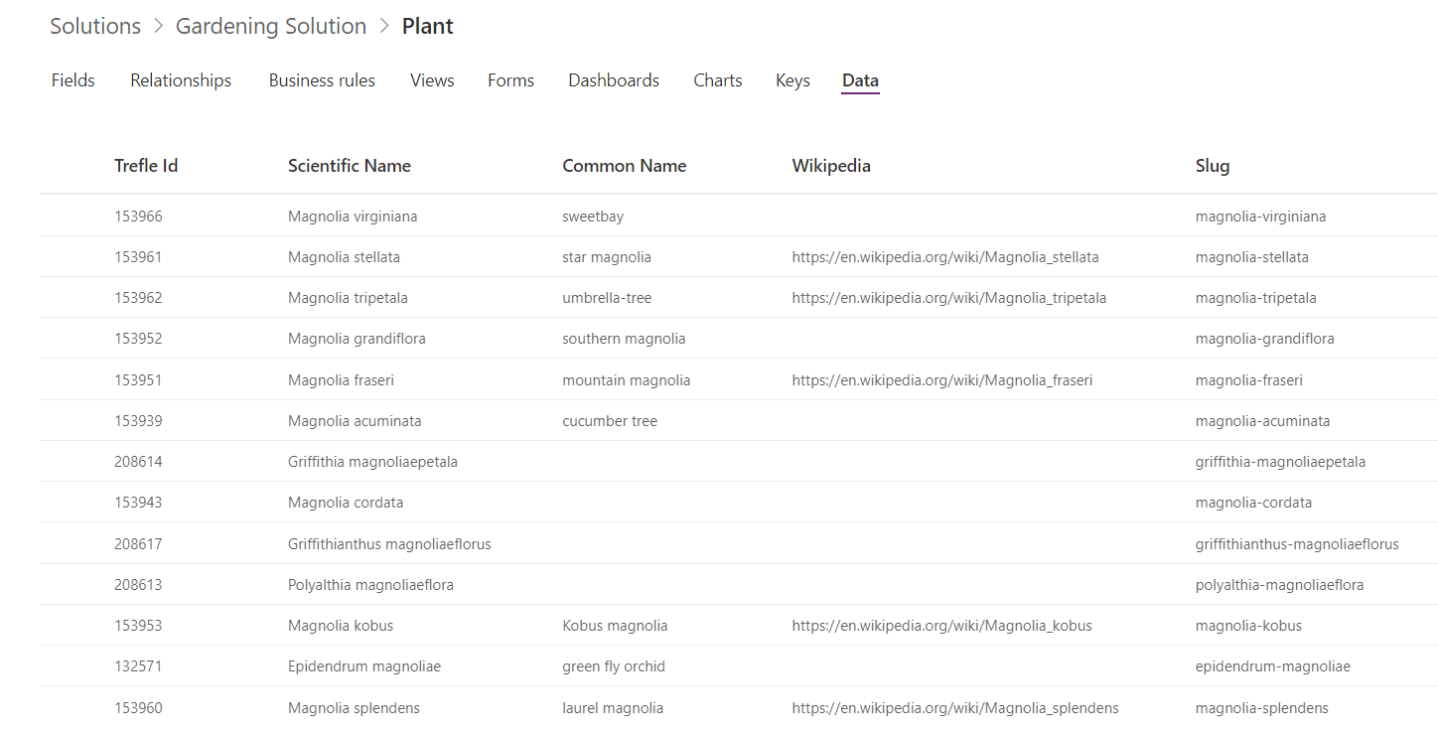The width and height of the screenshot is (1438, 732).
Task: Open the Dashboards tab
Action: pos(614,81)
